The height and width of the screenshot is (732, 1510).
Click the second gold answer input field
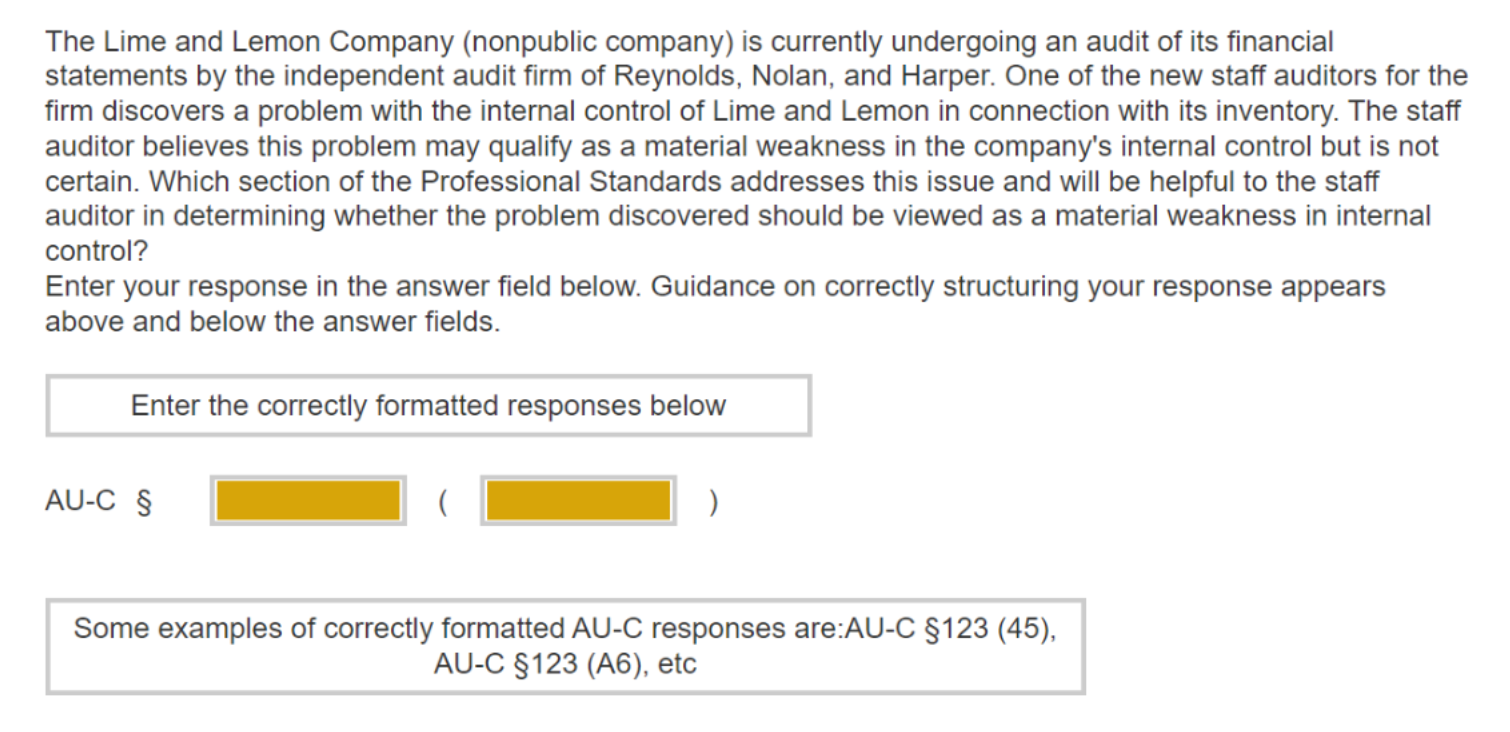click(x=577, y=499)
